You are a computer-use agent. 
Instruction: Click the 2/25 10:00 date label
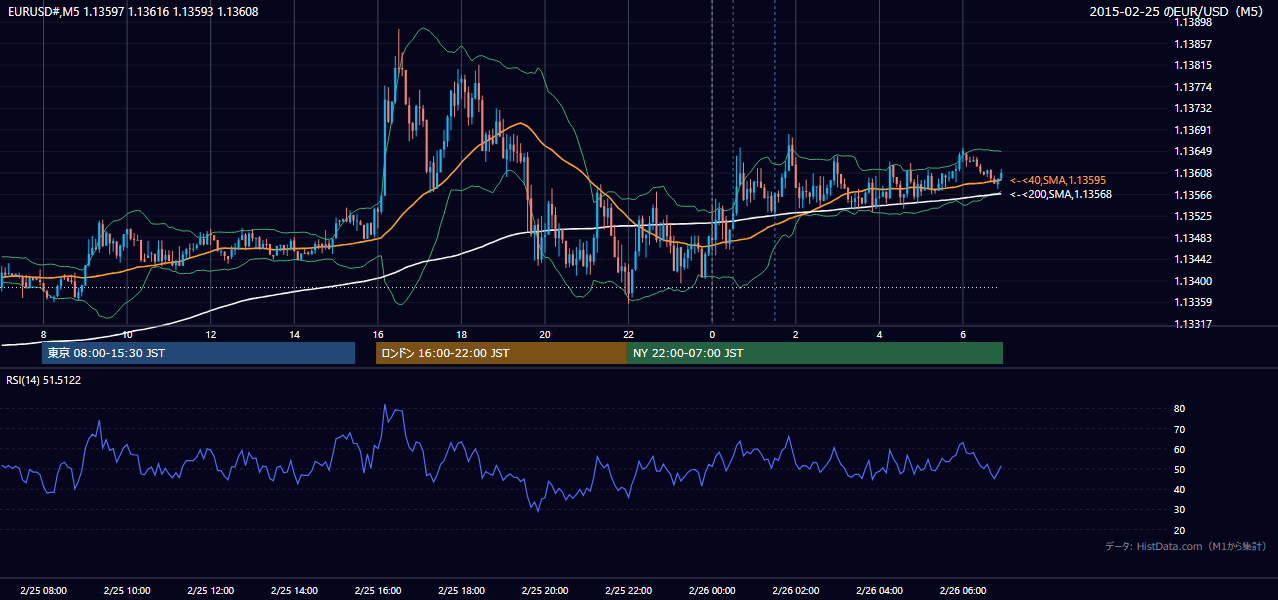coord(127,591)
